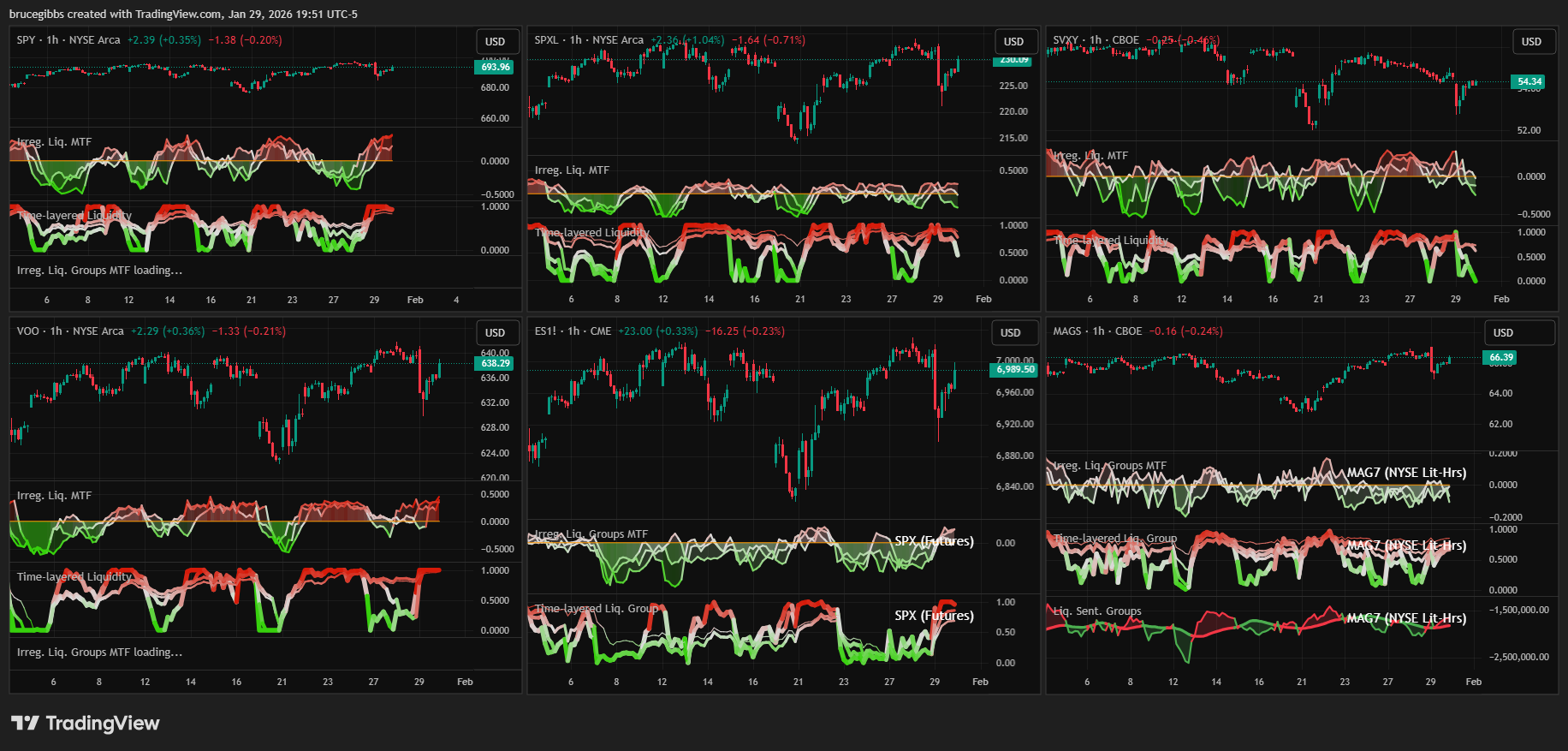Image resolution: width=1568 pixels, height=751 pixels.
Task: Open the USD currency selector on SPXL chart
Action: (x=1014, y=41)
